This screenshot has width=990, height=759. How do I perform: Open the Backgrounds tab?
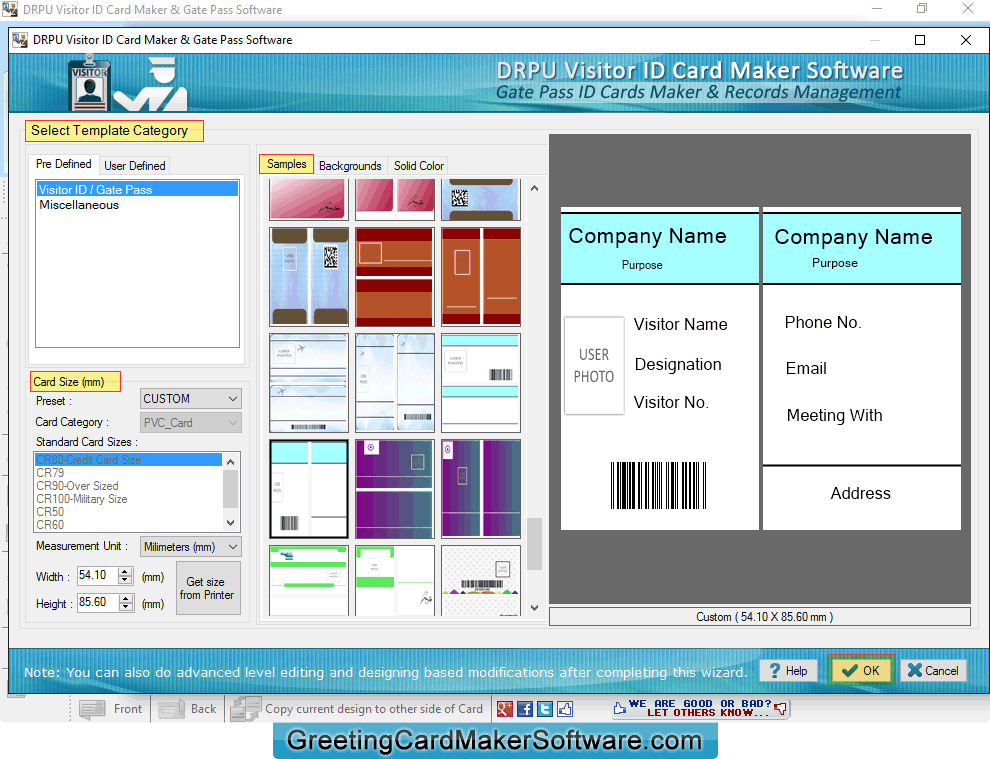[x=350, y=165]
